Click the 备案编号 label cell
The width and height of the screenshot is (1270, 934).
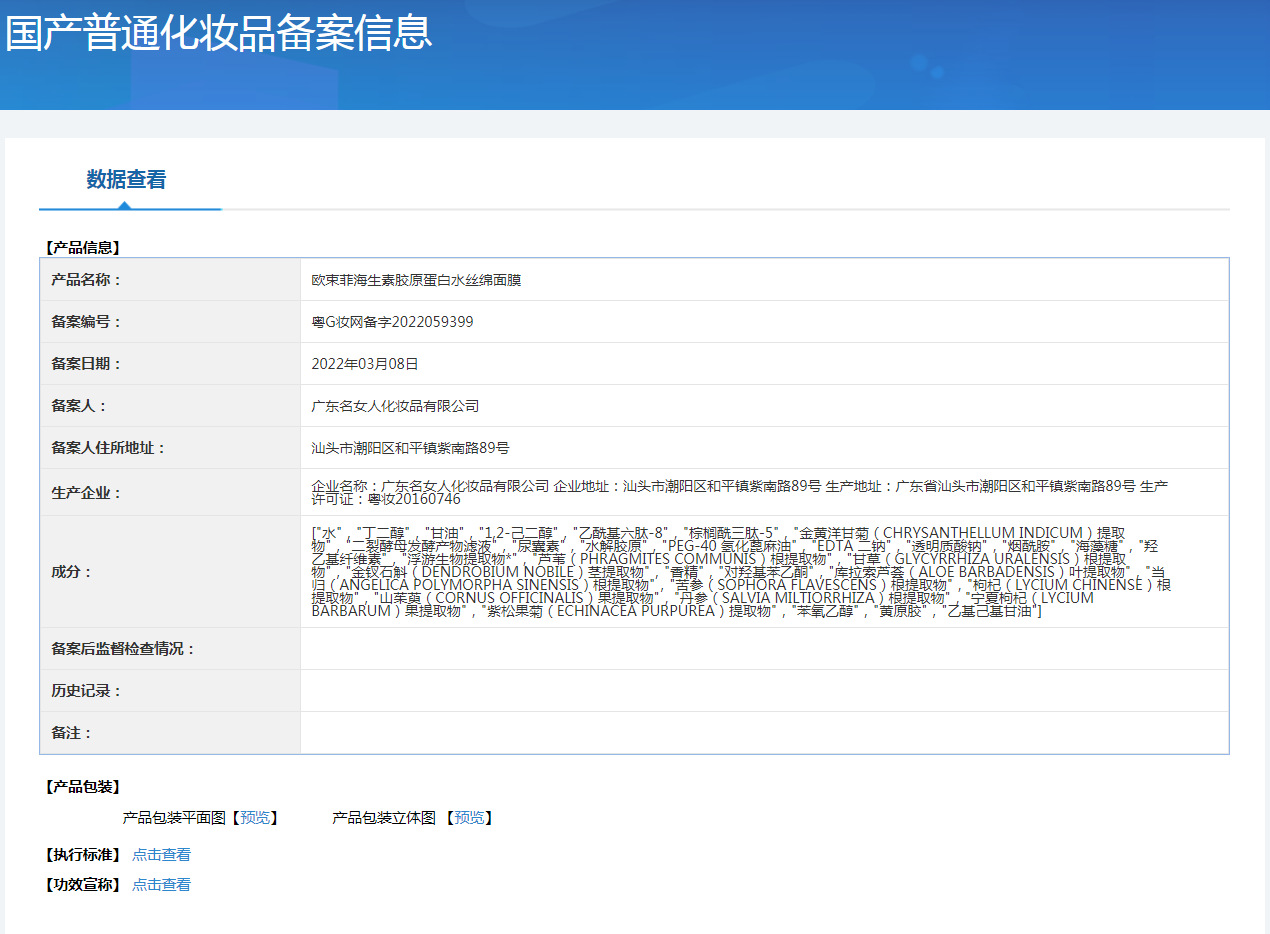pos(170,322)
